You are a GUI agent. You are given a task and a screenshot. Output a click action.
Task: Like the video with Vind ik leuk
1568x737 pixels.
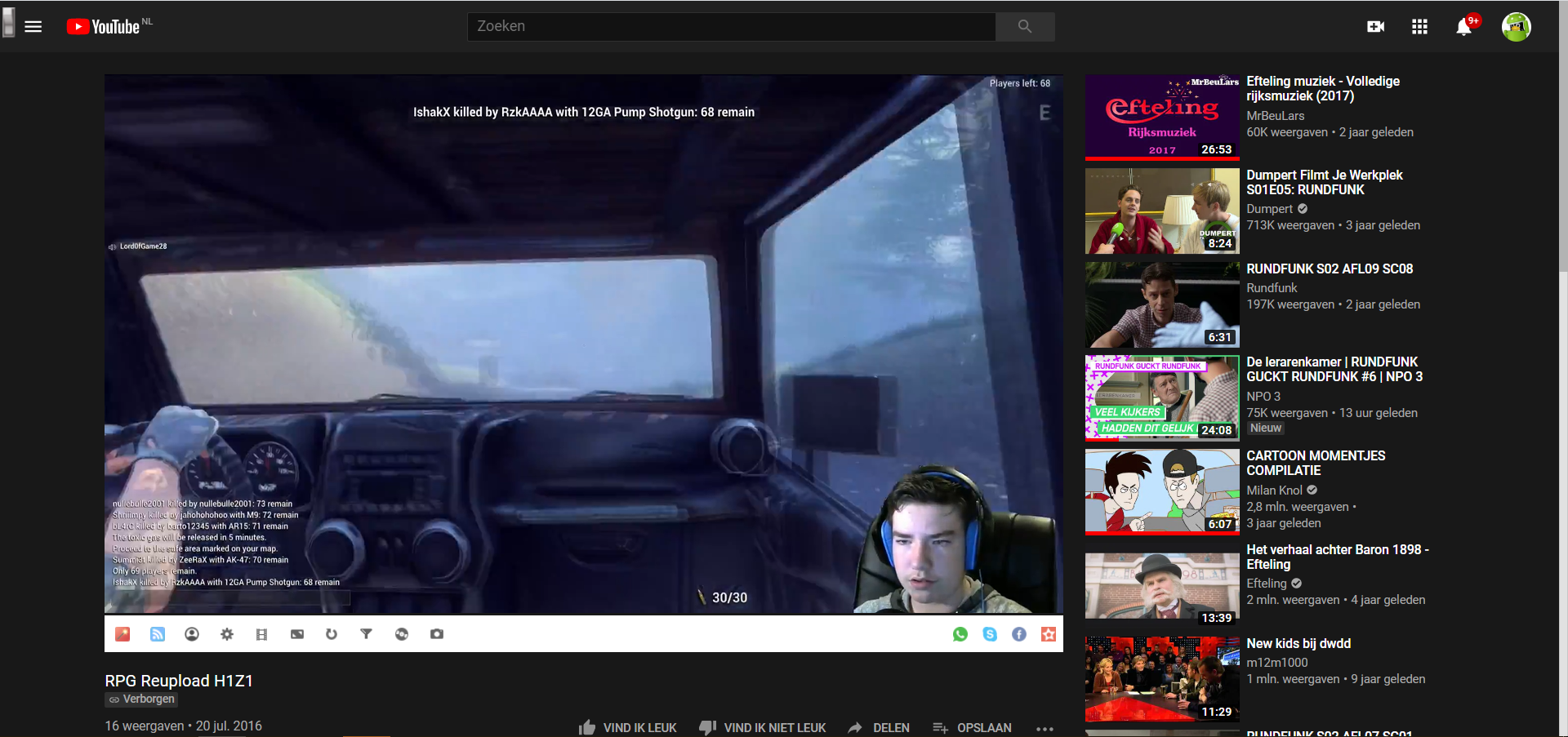(628, 727)
